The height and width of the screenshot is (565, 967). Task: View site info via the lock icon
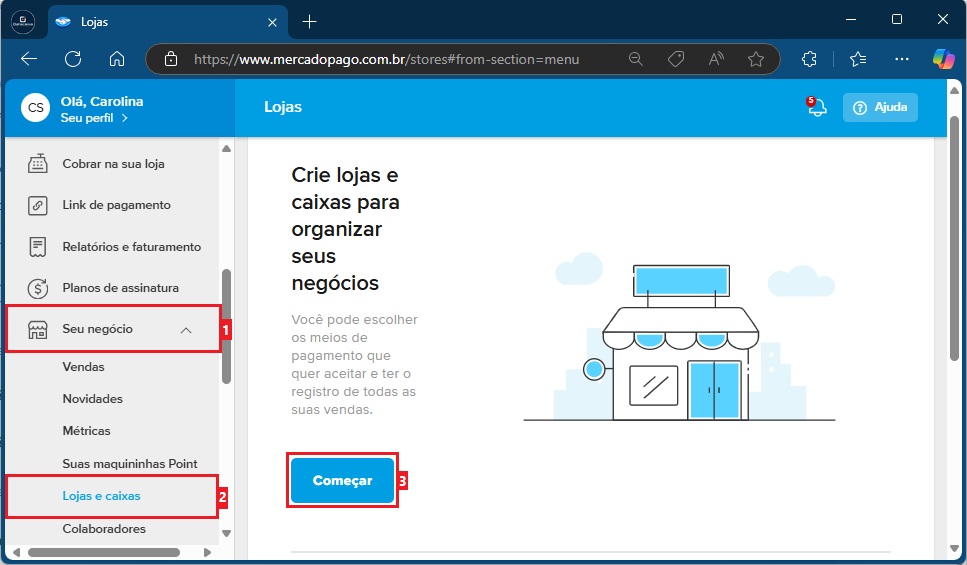tap(171, 59)
